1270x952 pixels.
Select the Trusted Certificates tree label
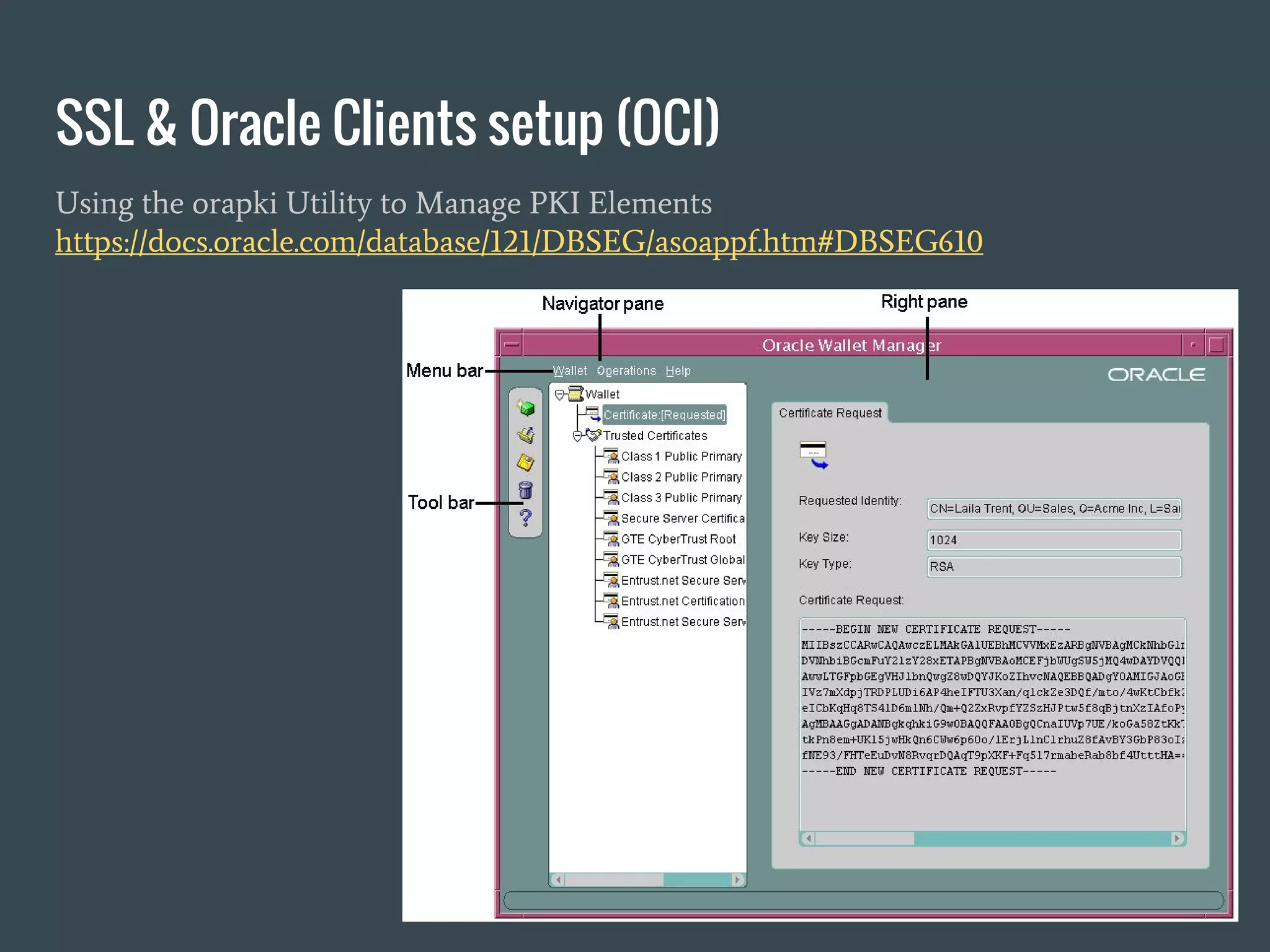pyautogui.click(x=655, y=436)
